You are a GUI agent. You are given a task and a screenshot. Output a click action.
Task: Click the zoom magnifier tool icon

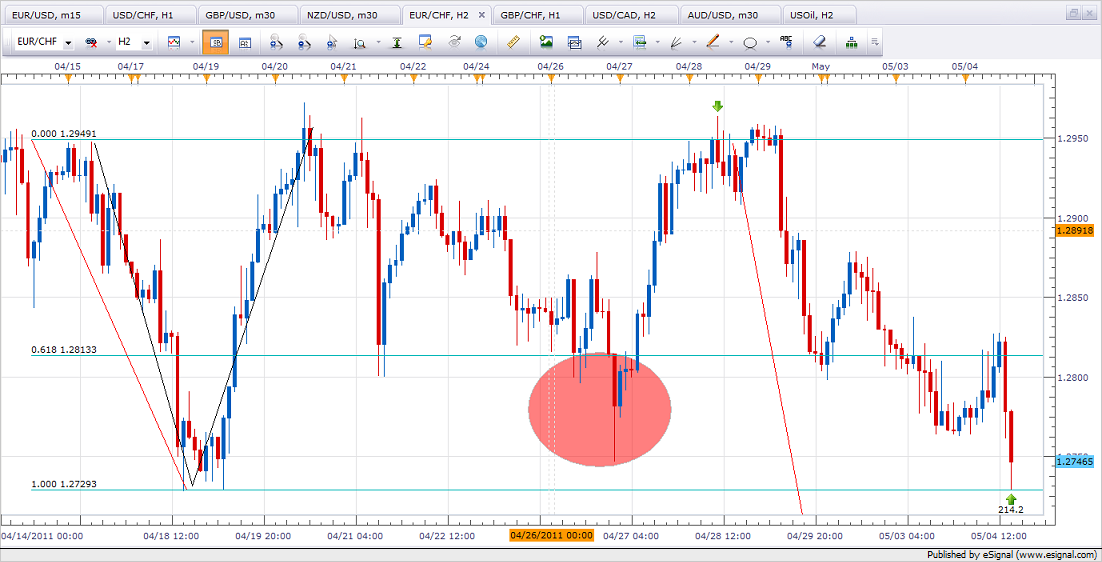[360, 43]
